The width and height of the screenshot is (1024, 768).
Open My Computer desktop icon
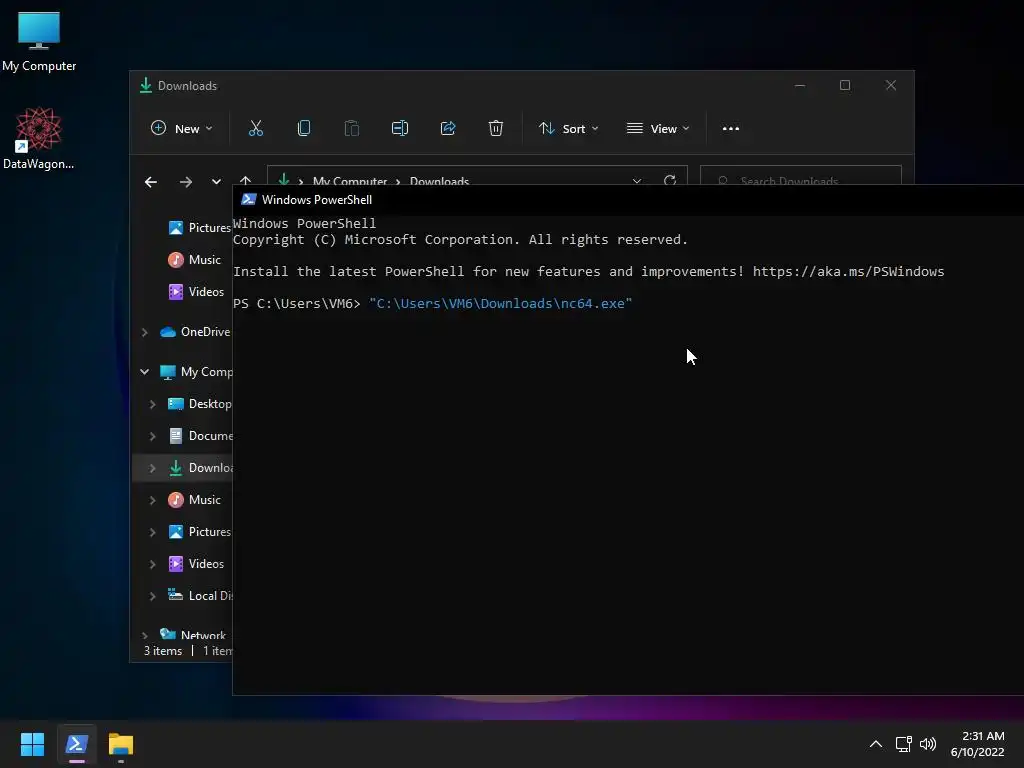pyautogui.click(x=39, y=42)
